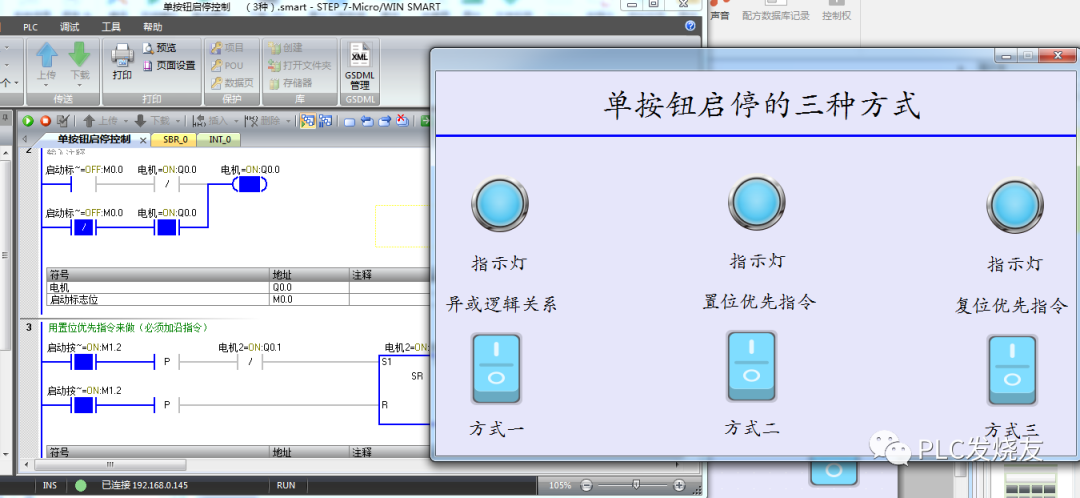Click pause program status icon
Screen dimensions: 1080x498
pos(325,121)
